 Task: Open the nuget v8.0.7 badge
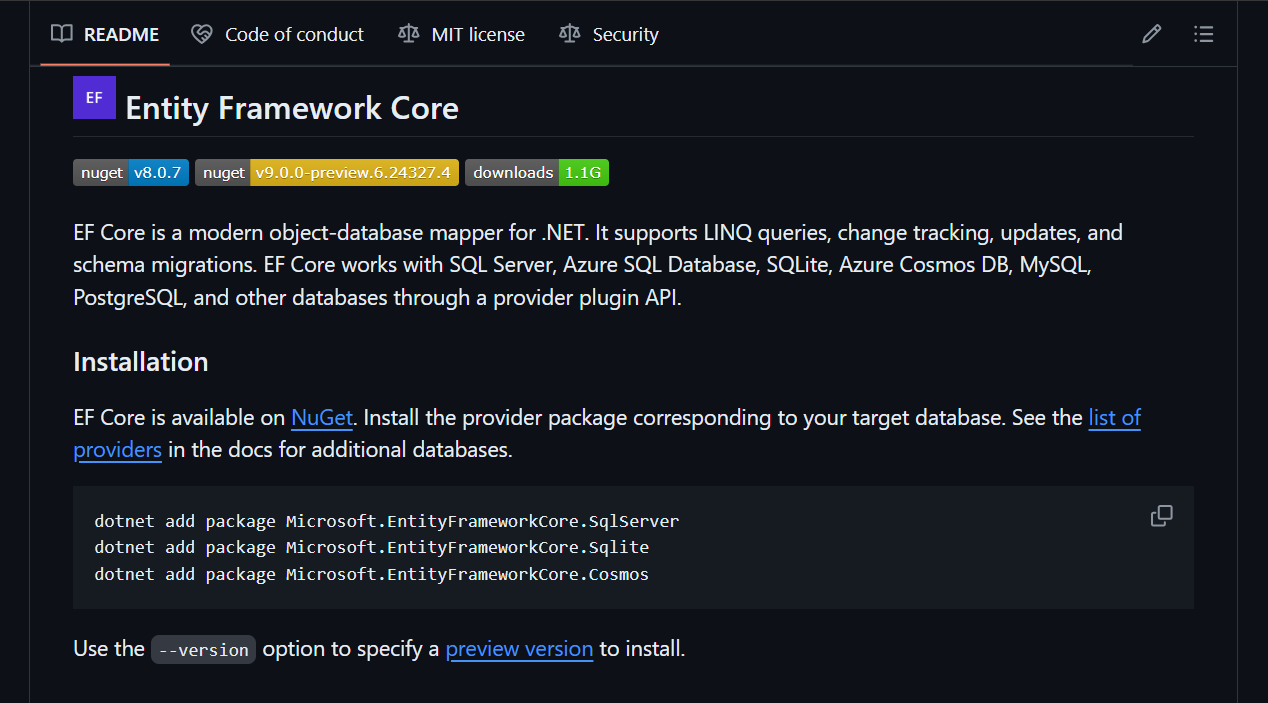[x=131, y=172]
